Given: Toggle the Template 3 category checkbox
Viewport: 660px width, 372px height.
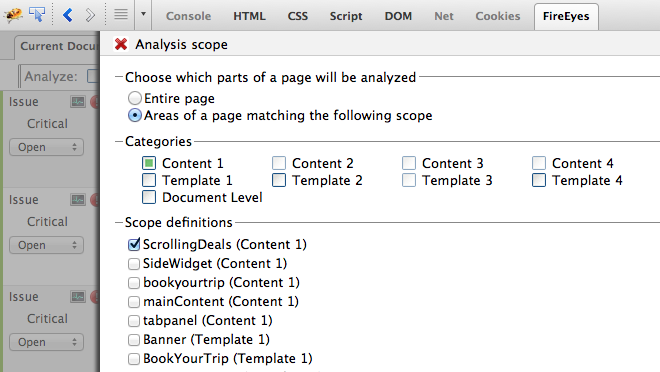Looking at the screenshot, I should pos(409,180).
